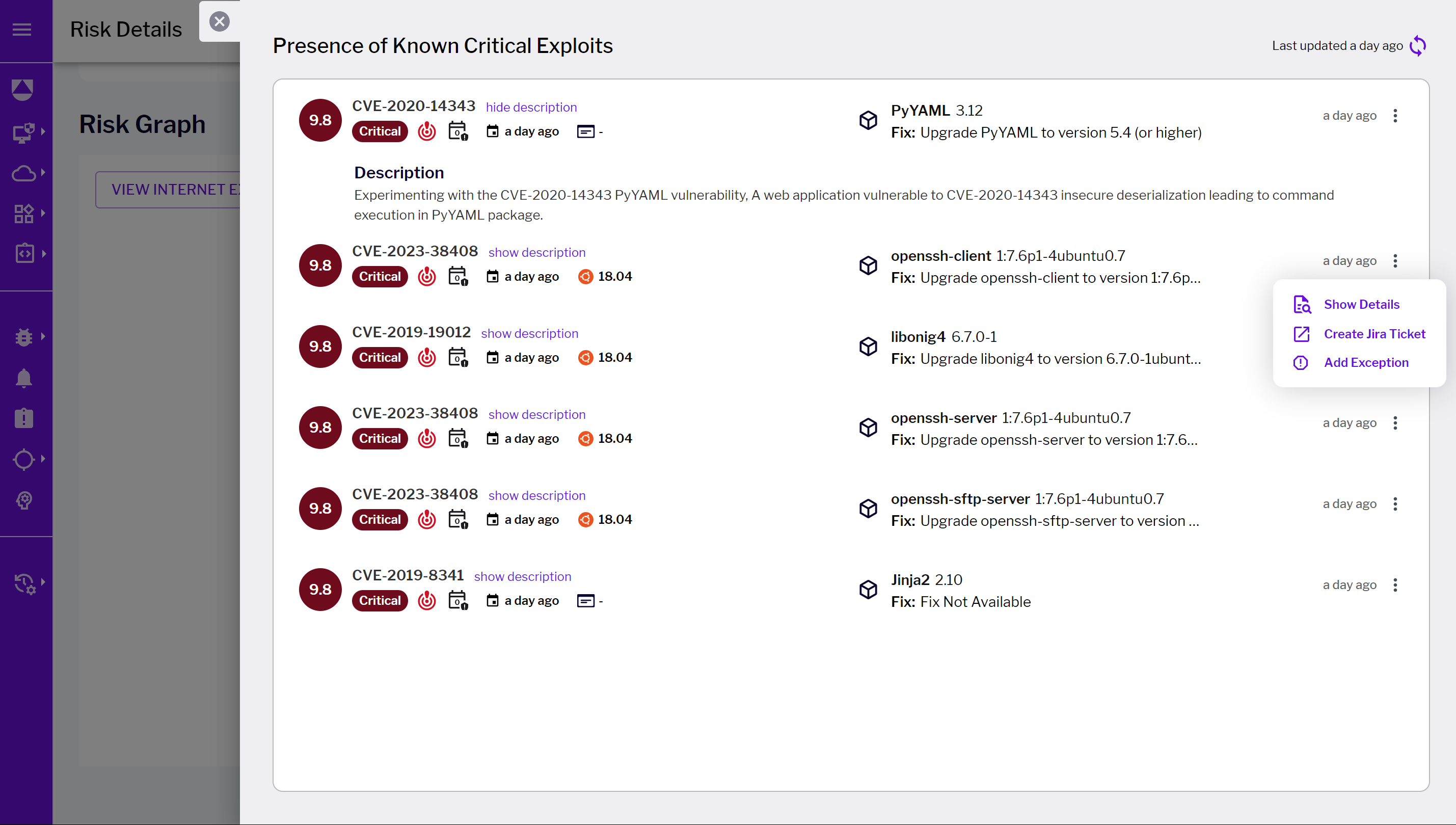Open the three-dot menu for openssh-server

point(1395,423)
